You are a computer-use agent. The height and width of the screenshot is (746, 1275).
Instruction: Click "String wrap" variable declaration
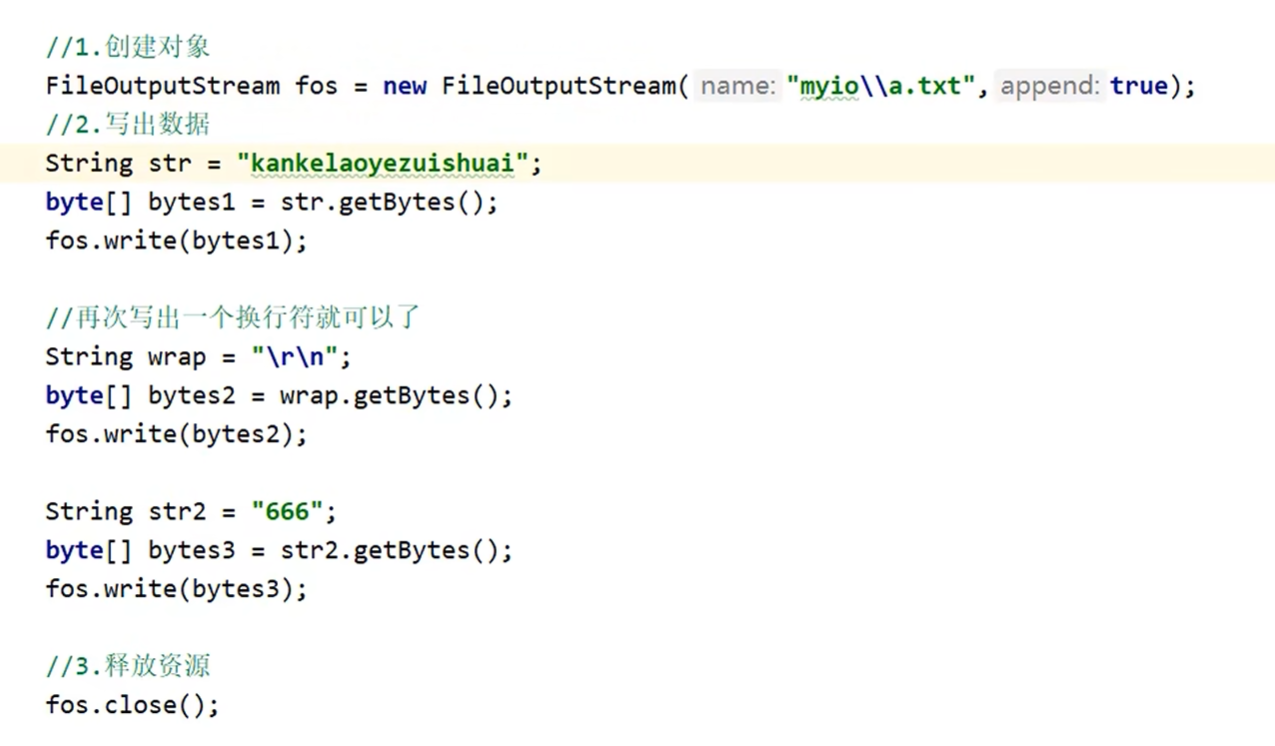click(x=125, y=357)
